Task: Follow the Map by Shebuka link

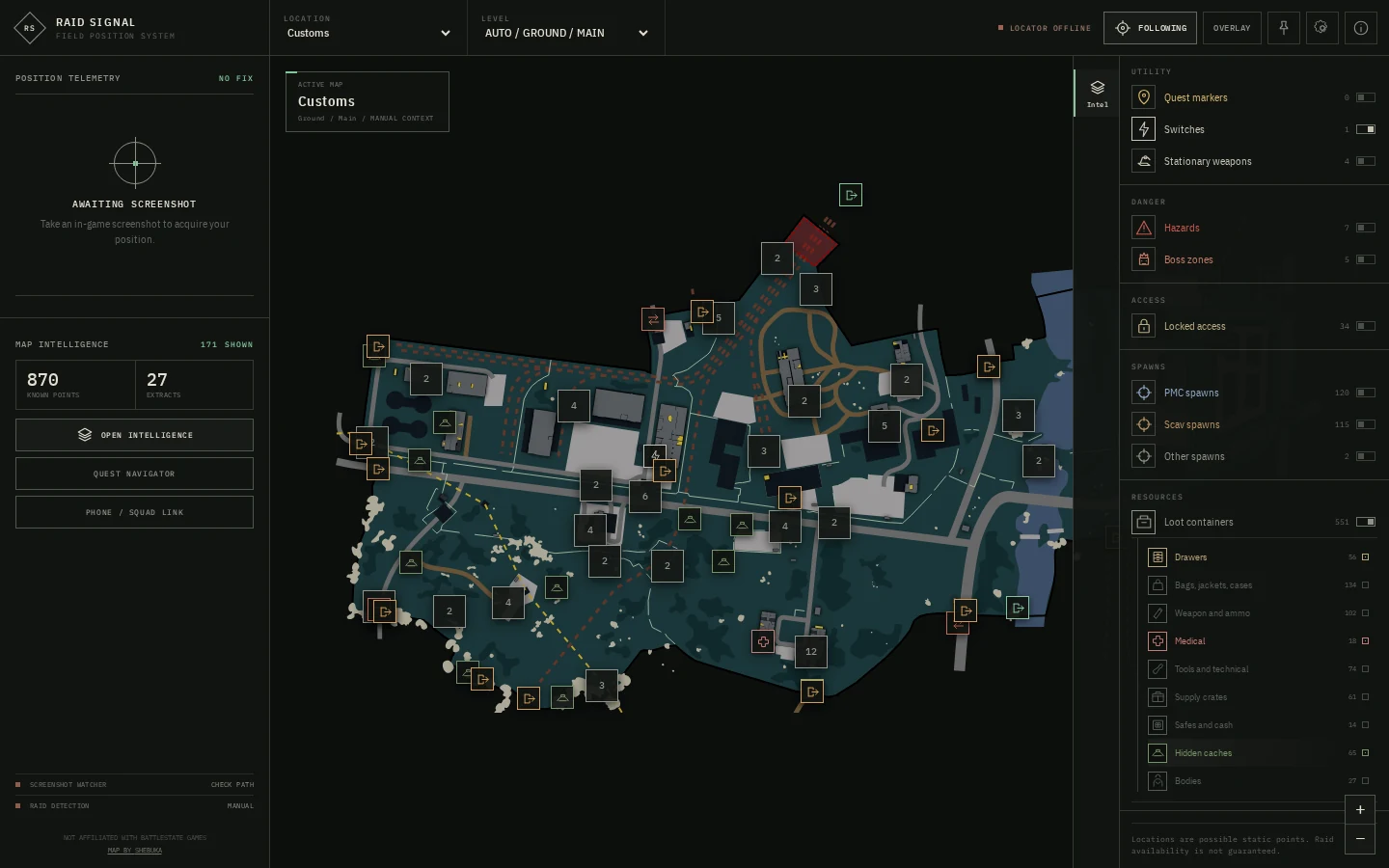Action: pos(135,851)
